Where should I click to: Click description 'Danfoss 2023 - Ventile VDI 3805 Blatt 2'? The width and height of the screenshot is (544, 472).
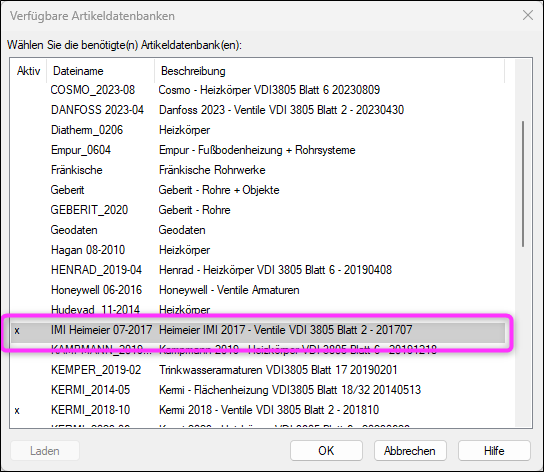(x=253, y=110)
